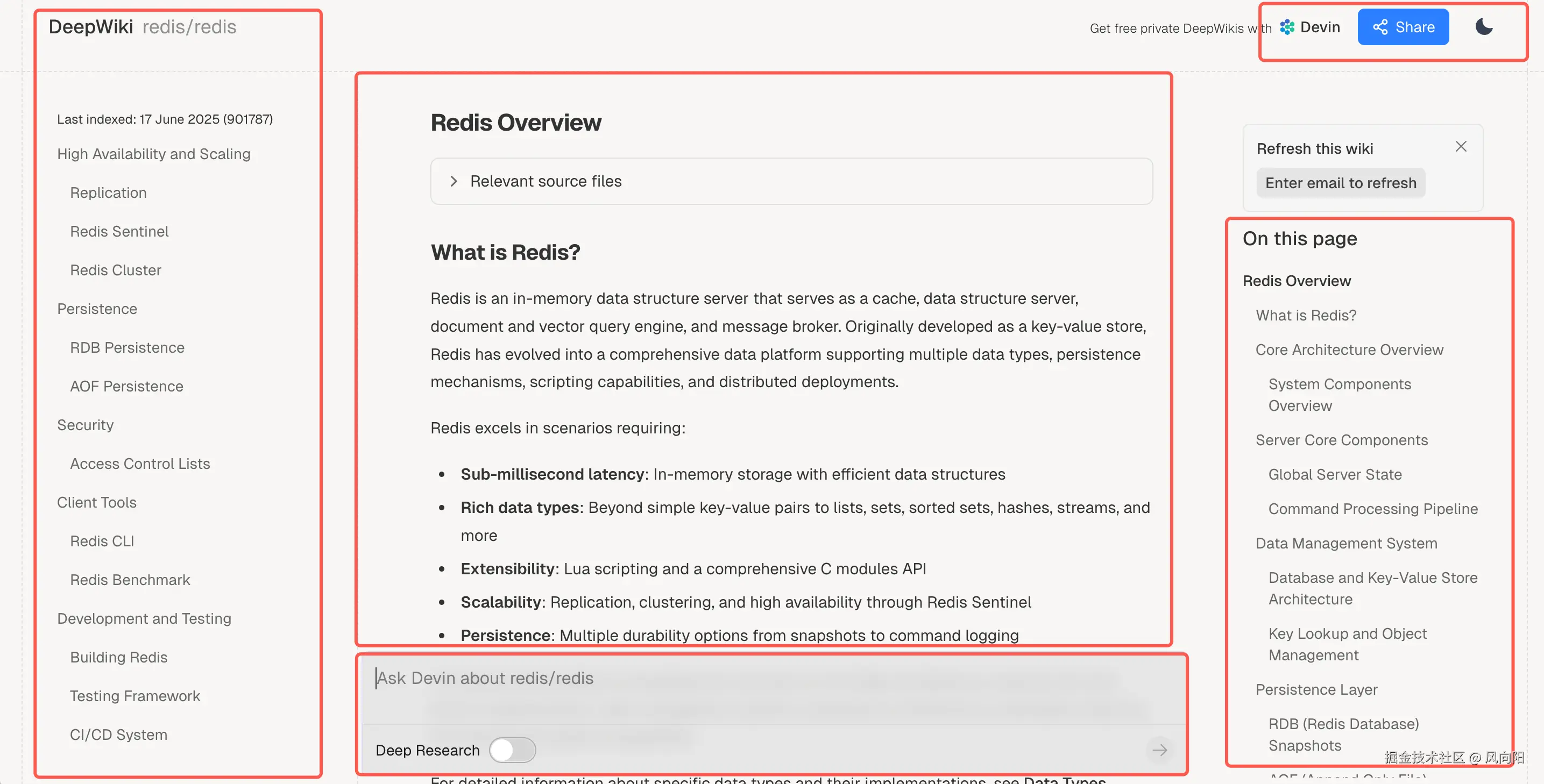Open the High Availability and Scaling section
This screenshot has height=784, width=1544.
pyautogui.click(x=153, y=154)
